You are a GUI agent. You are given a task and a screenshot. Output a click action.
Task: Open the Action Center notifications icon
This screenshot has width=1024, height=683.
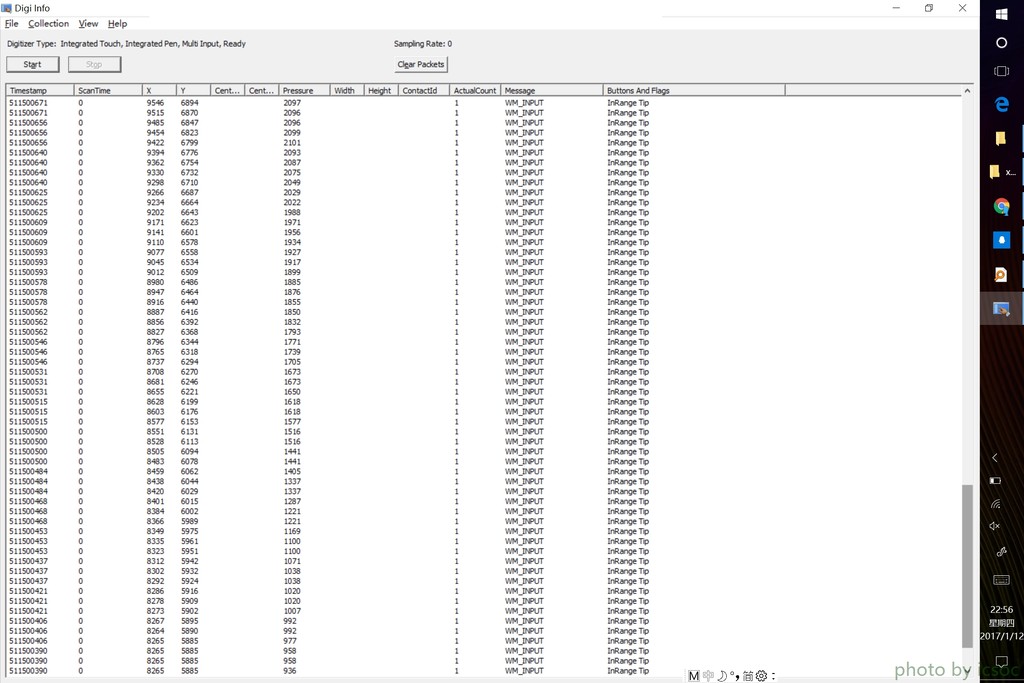(1001, 661)
